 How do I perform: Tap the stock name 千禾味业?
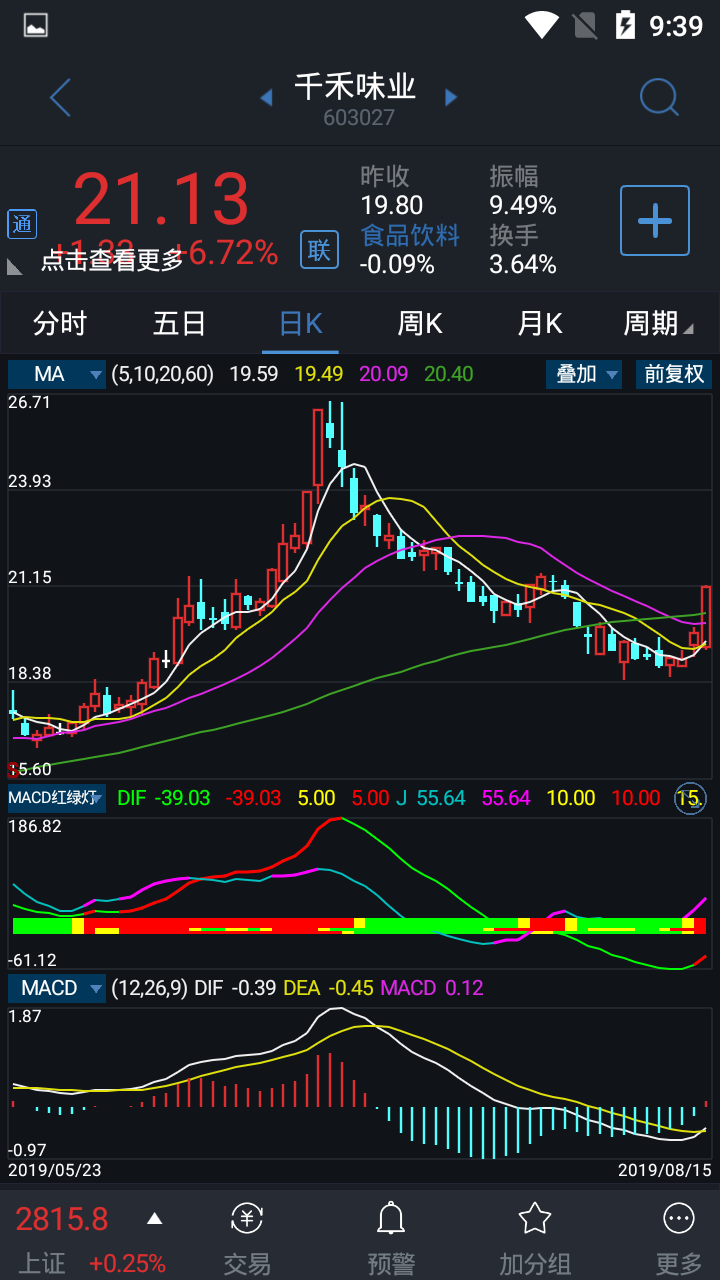355,87
